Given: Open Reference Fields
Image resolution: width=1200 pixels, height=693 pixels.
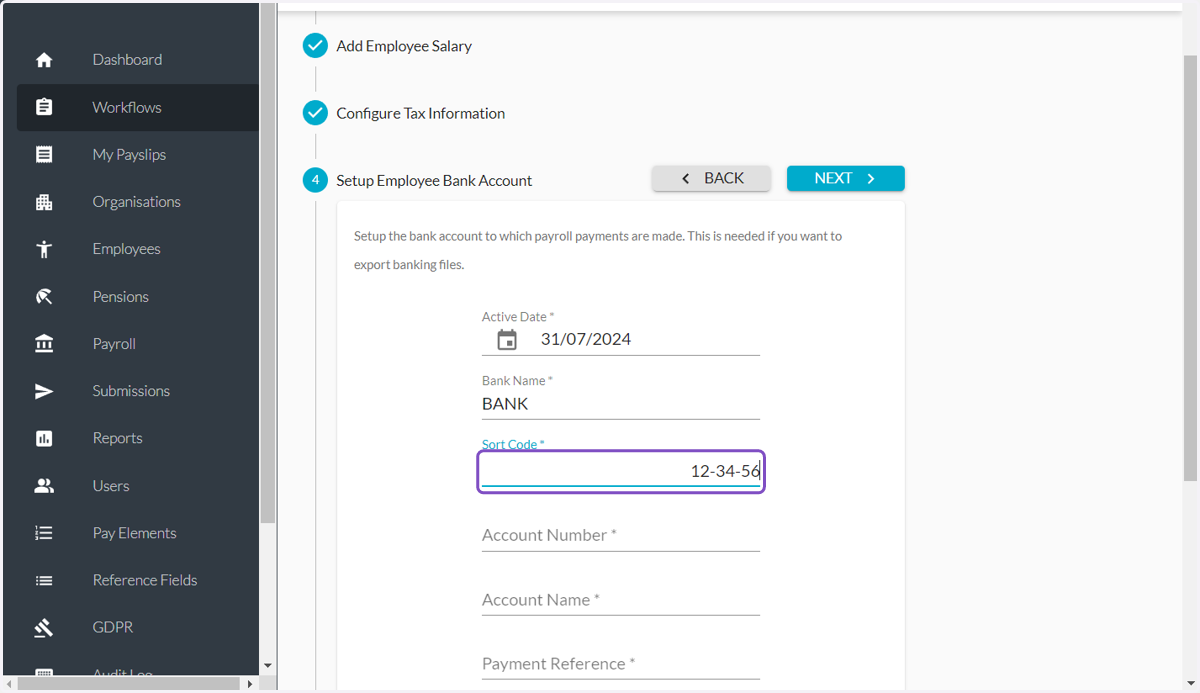Looking at the screenshot, I should click(138, 580).
